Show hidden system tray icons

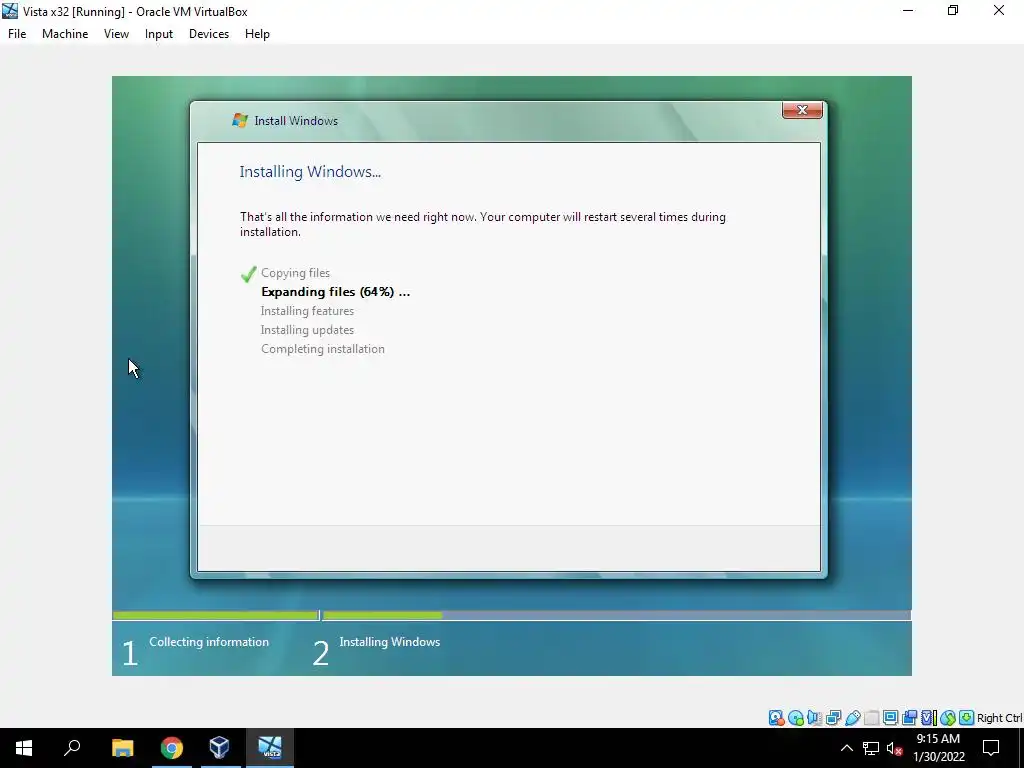pyautogui.click(x=846, y=748)
